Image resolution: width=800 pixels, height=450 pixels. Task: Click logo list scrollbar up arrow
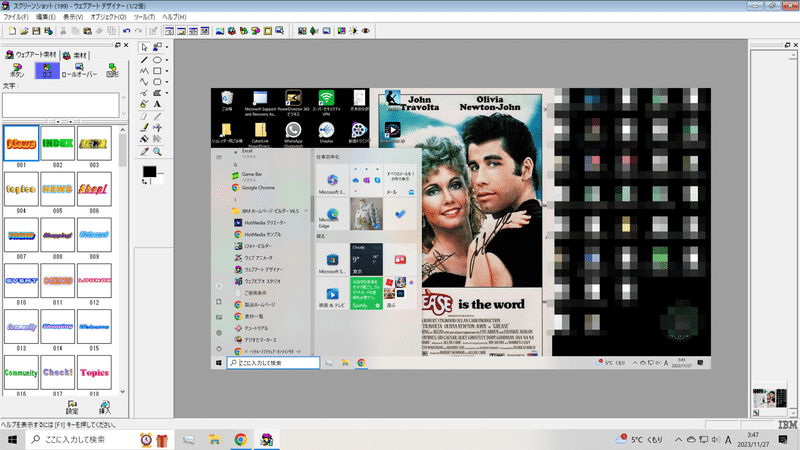(x=122, y=130)
